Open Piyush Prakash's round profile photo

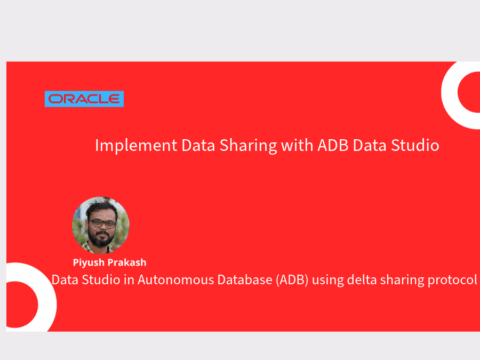tap(101, 225)
